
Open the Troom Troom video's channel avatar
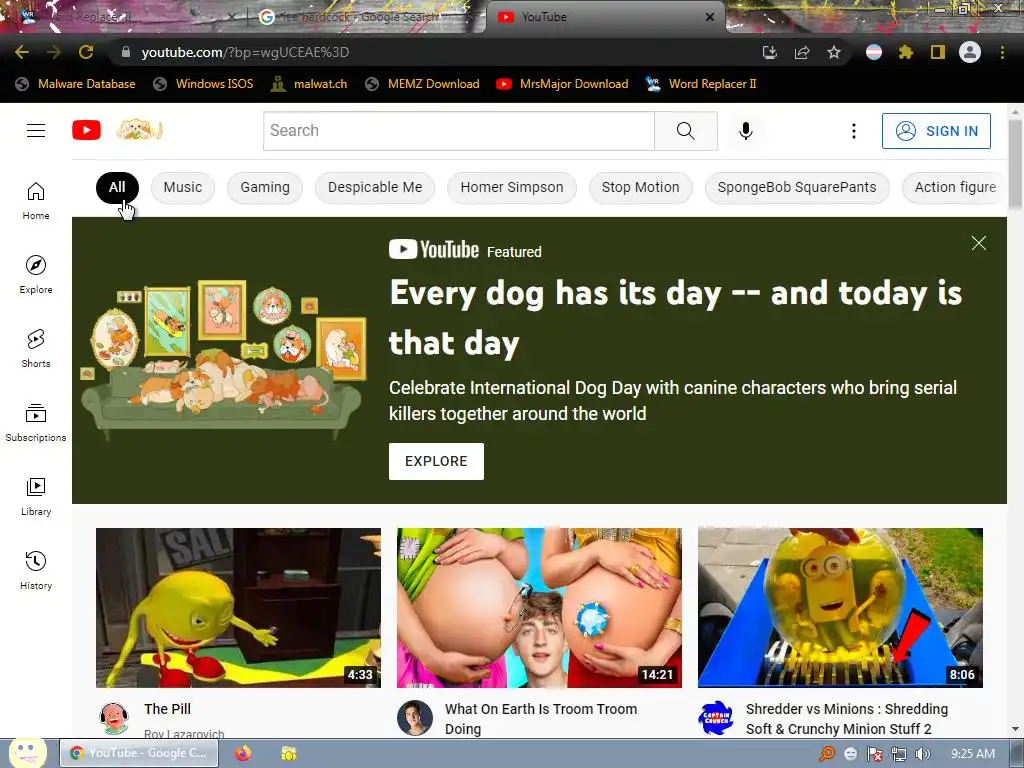[x=415, y=718]
